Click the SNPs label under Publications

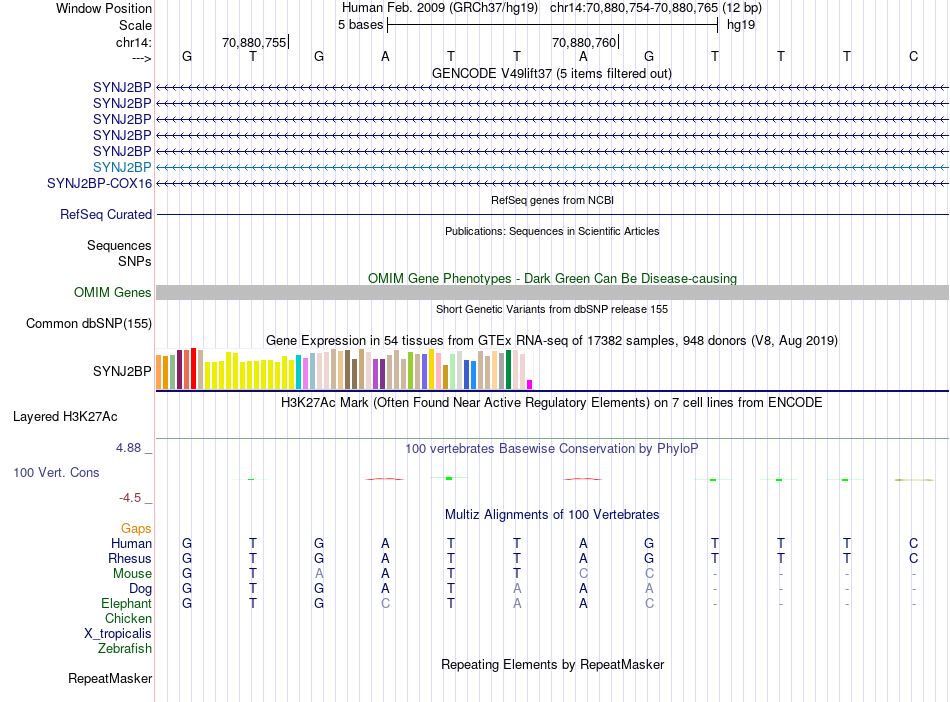coord(135,261)
